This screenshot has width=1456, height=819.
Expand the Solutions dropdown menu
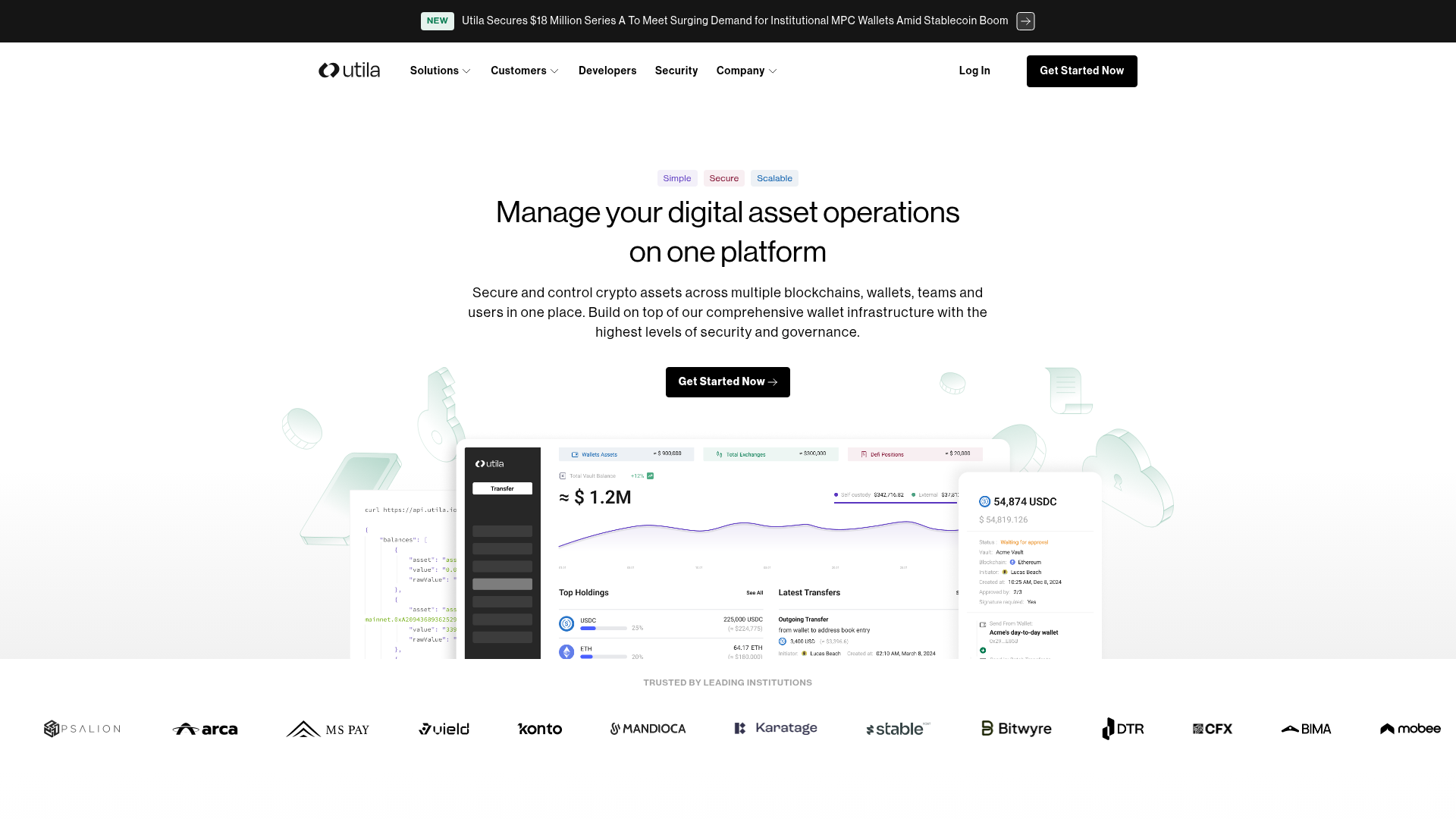441,71
